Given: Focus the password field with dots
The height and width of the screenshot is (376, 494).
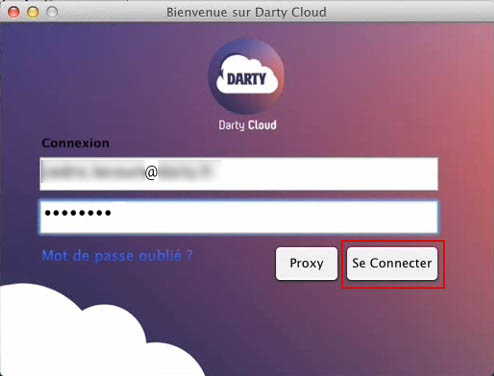Looking at the screenshot, I should point(239,217).
